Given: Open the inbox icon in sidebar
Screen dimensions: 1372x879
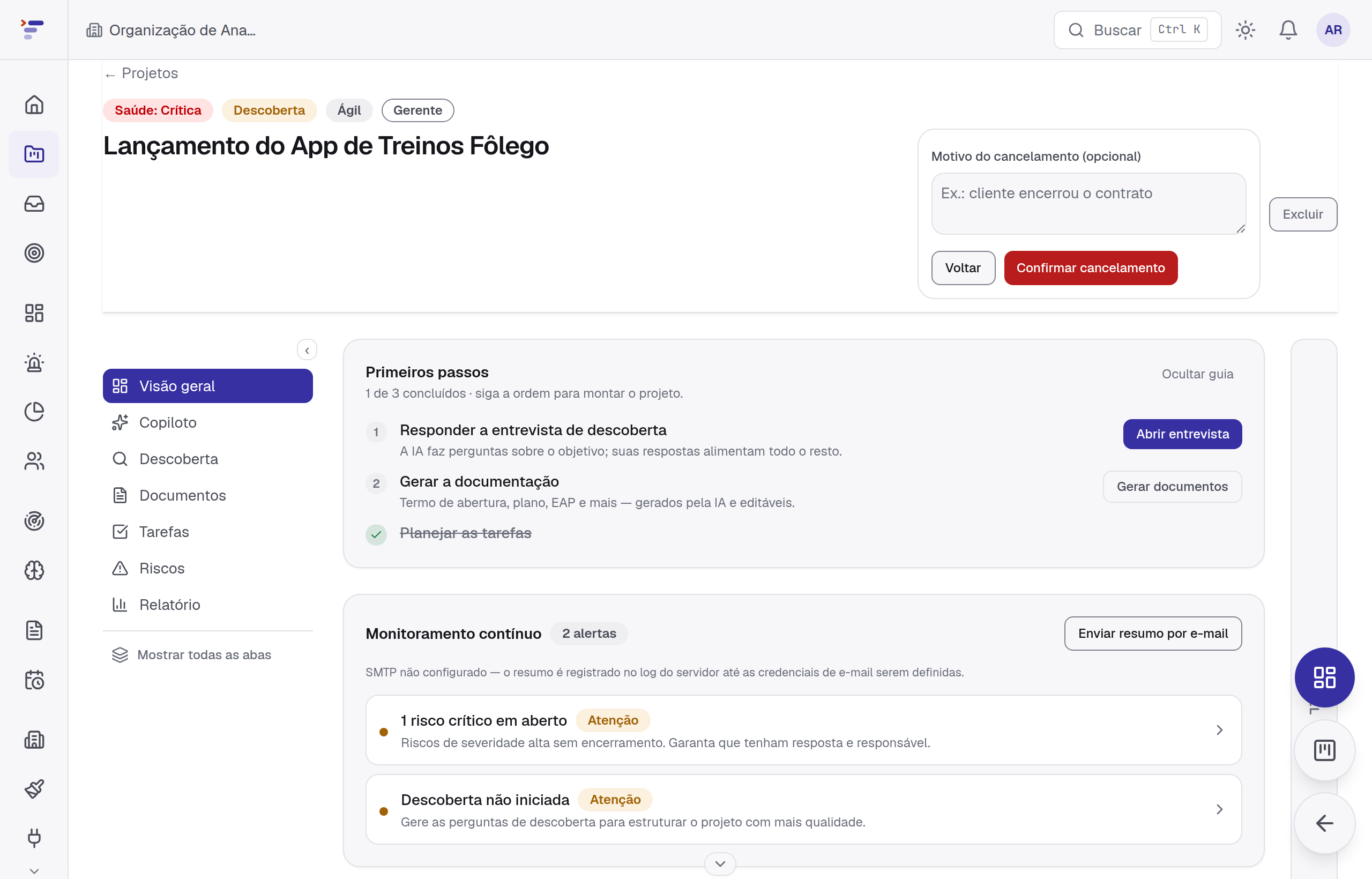Looking at the screenshot, I should (34, 204).
